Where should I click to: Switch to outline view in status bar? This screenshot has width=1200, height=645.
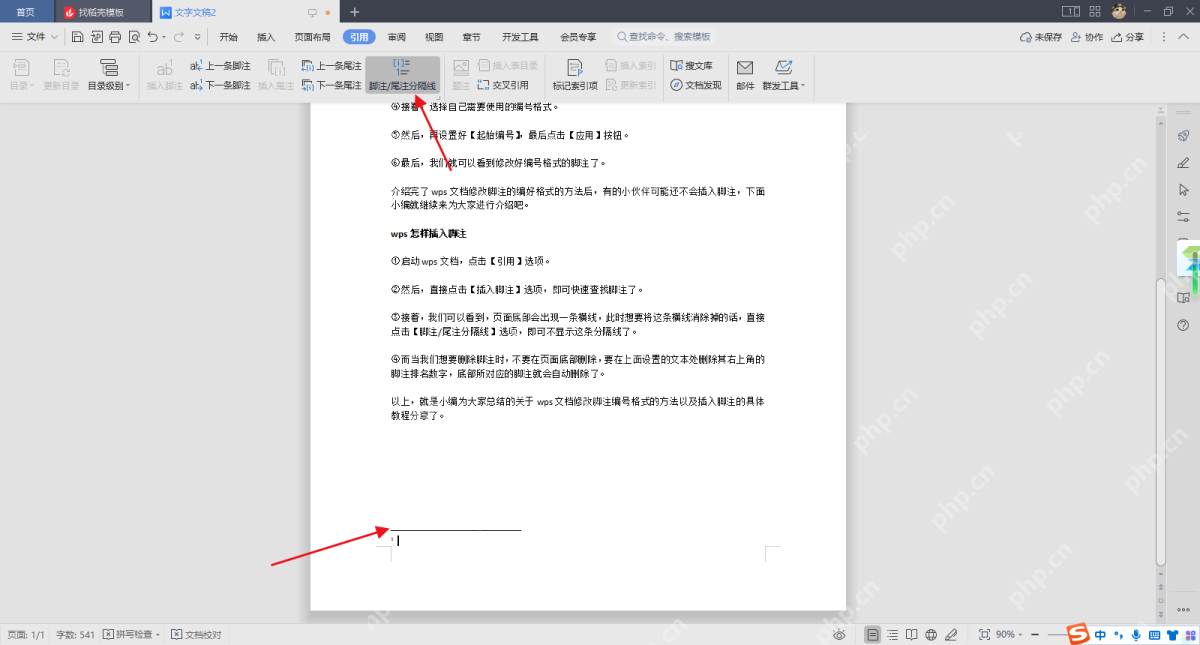[x=892, y=635]
